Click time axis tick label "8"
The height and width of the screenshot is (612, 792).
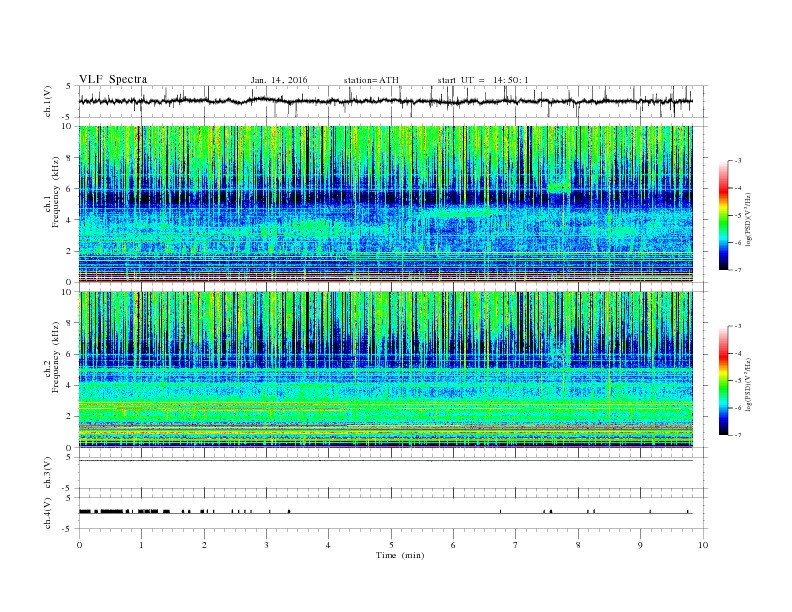click(578, 545)
